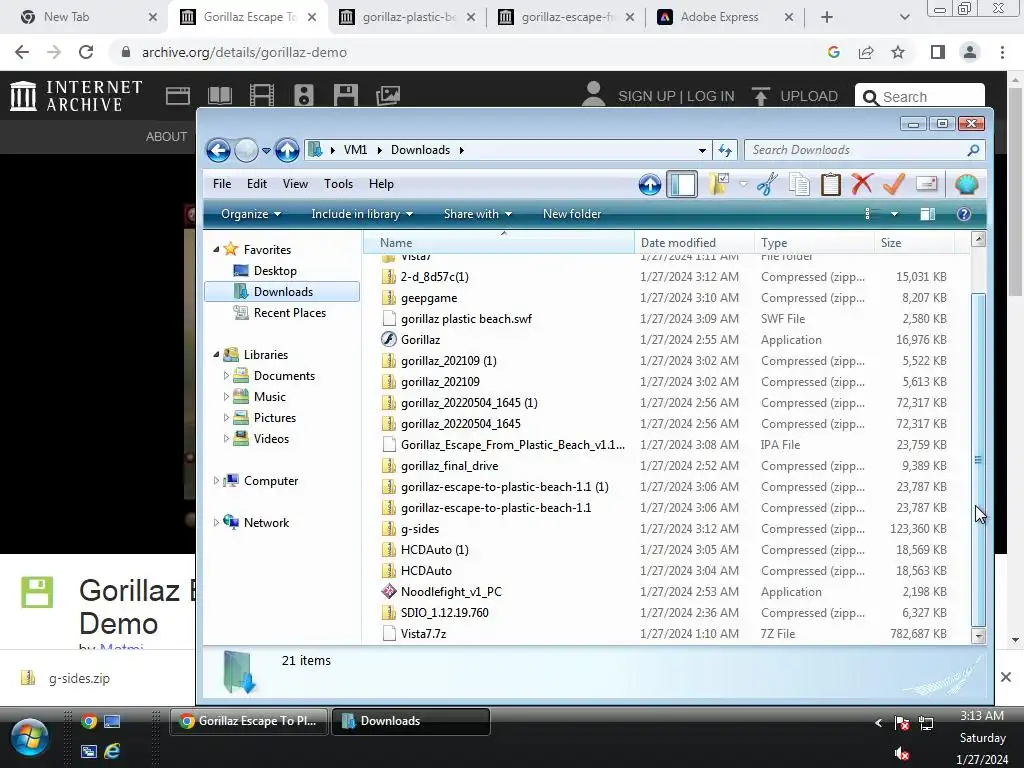
Task: Click the browser Reload button
Action: [86, 52]
